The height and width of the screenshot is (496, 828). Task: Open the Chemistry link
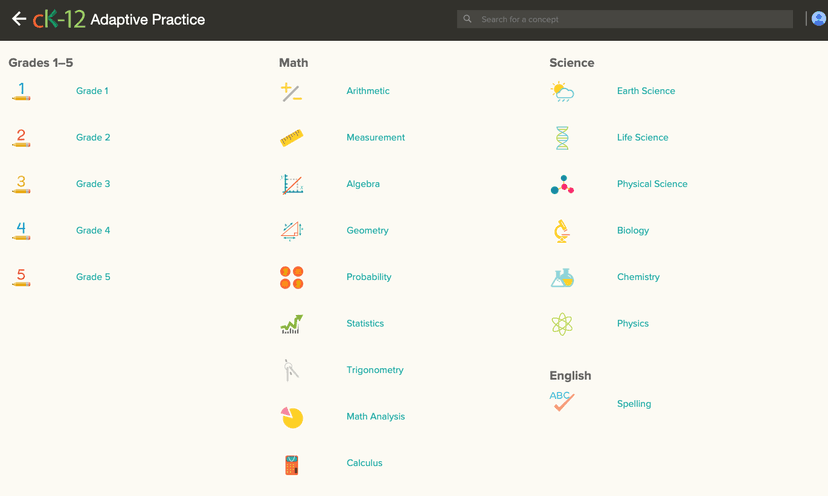click(638, 277)
